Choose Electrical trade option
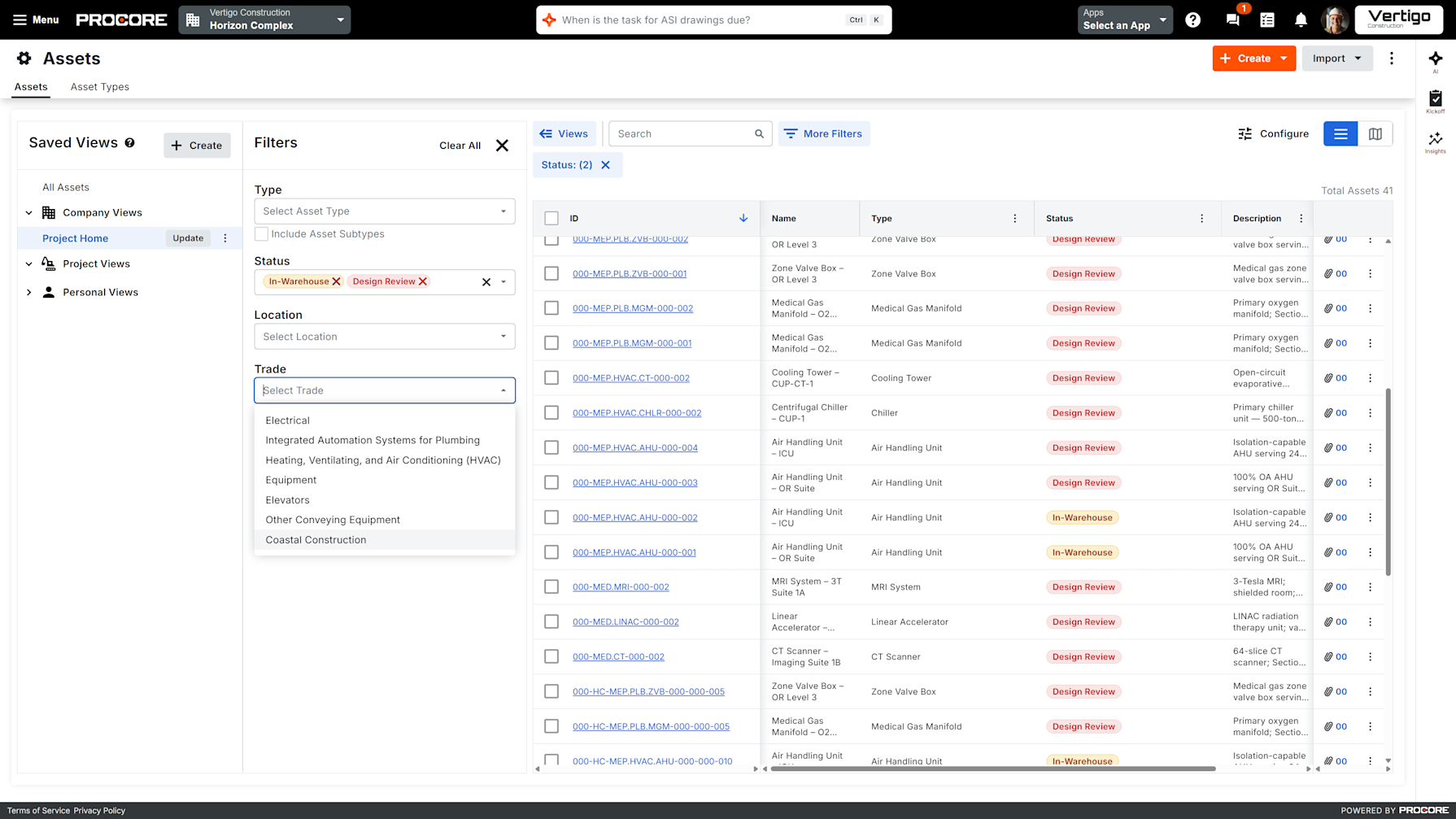This screenshot has width=1456, height=819. 385,420
